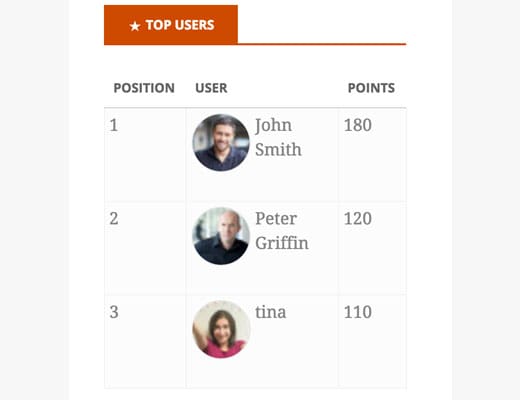Open Peter Griffin's profile name link

282,231
